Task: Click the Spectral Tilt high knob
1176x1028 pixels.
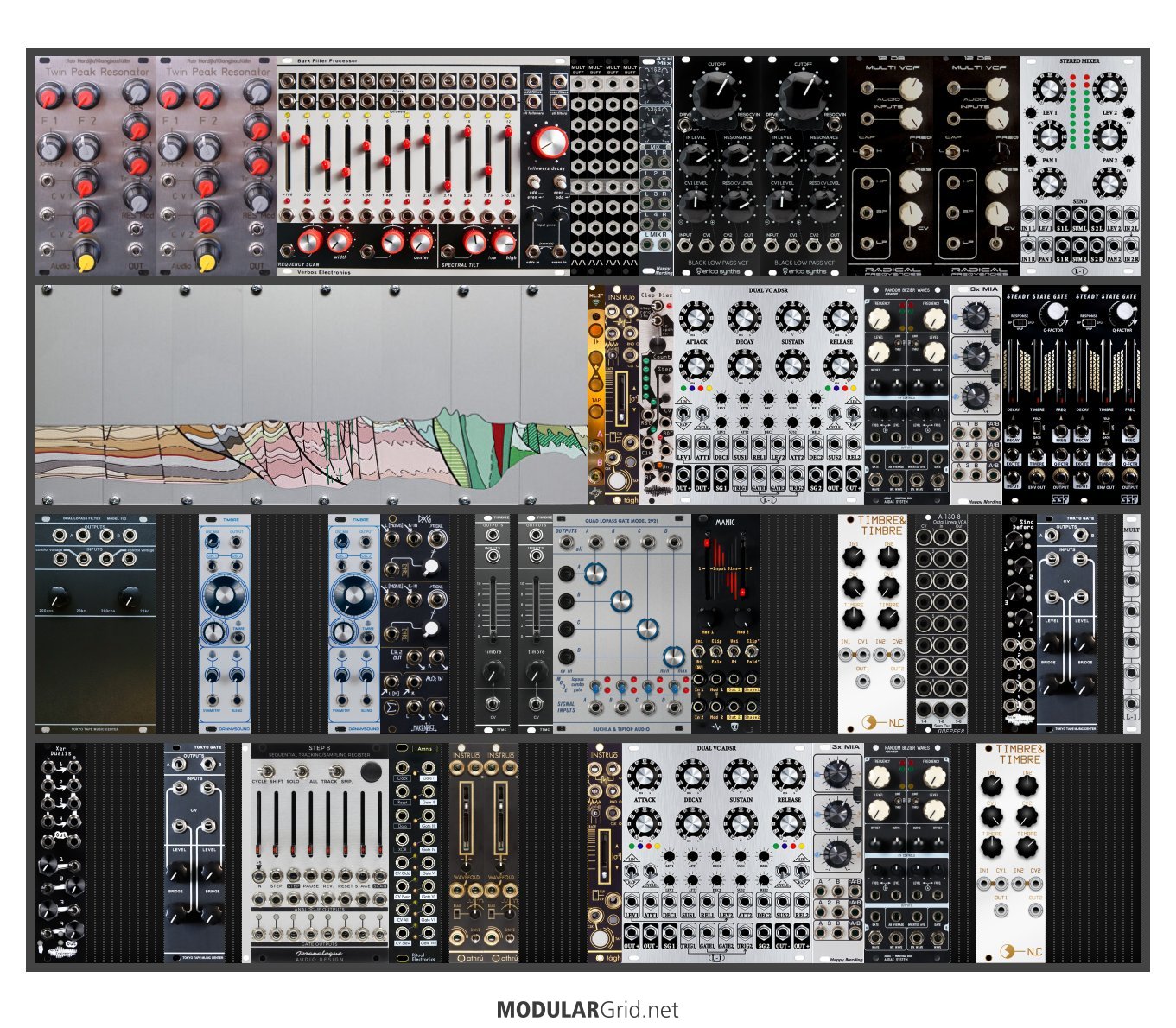Action: tap(504, 241)
